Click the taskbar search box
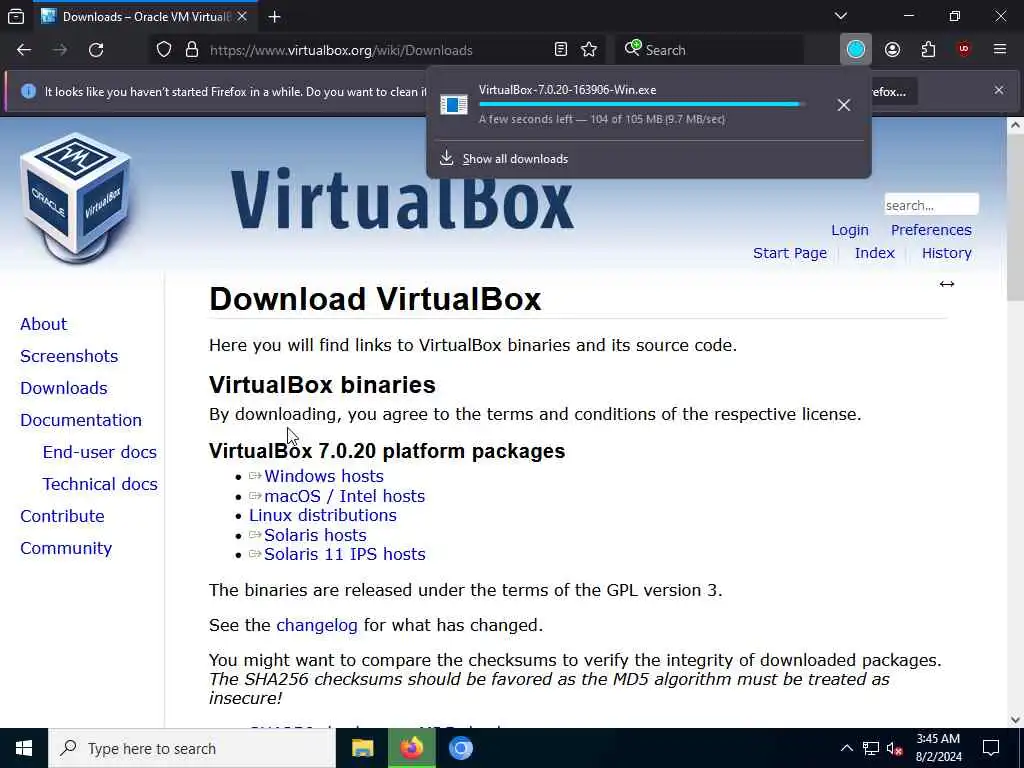Image resolution: width=1024 pixels, height=768 pixels. pyautogui.click(x=192, y=748)
